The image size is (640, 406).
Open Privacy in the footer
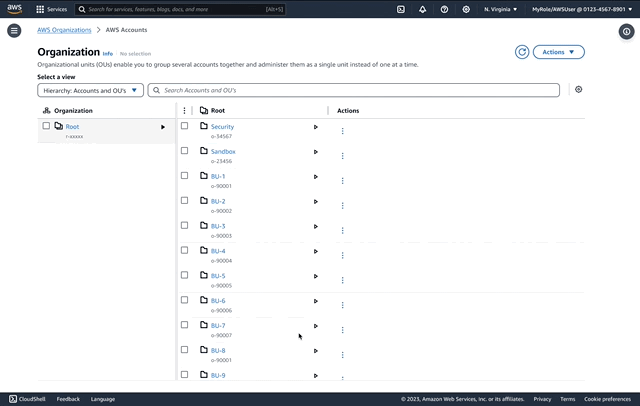pos(542,399)
